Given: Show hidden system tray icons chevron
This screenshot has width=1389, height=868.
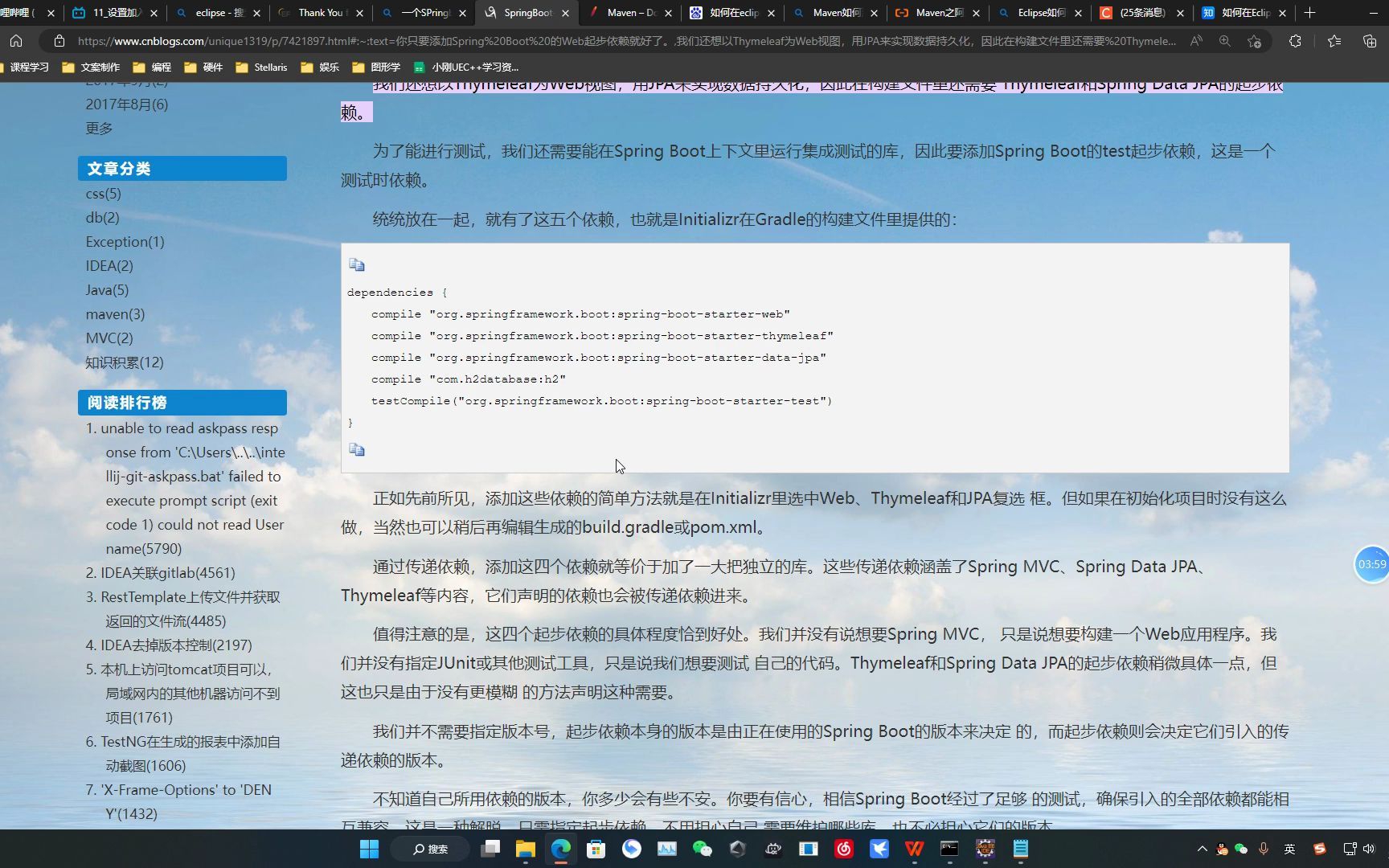Looking at the screenshot, I should click(x=1203, y=849).
